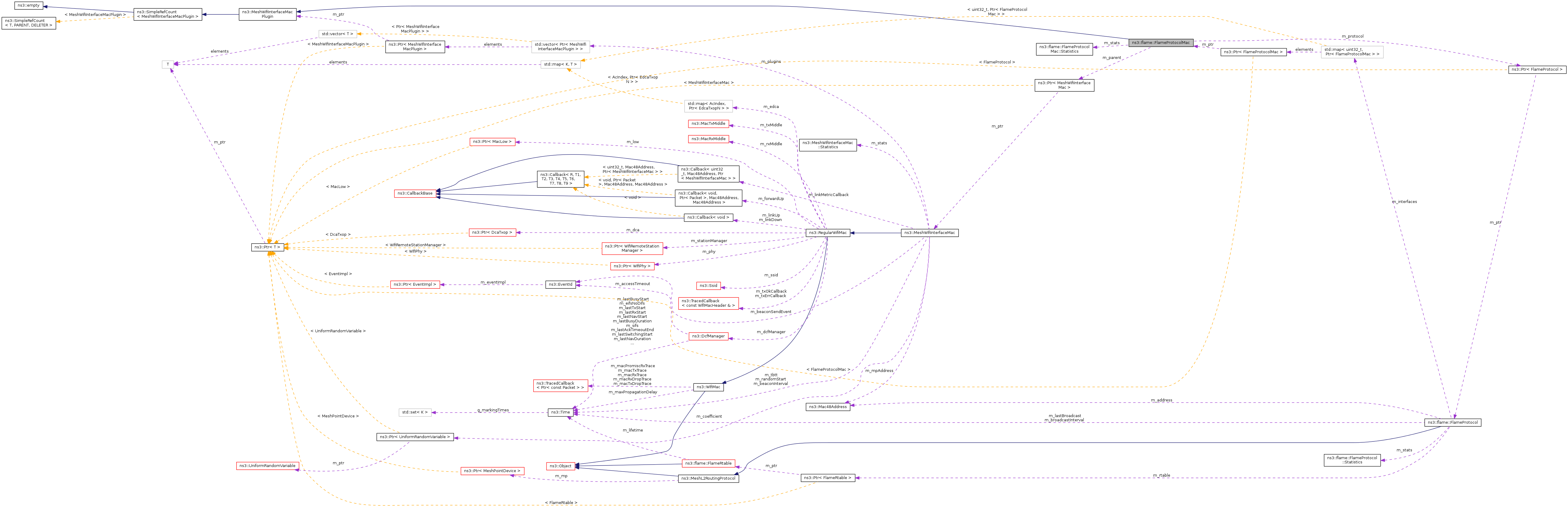Click the m_coefficient edge label
Screen dimensions: 1568x507
point(709,416)
